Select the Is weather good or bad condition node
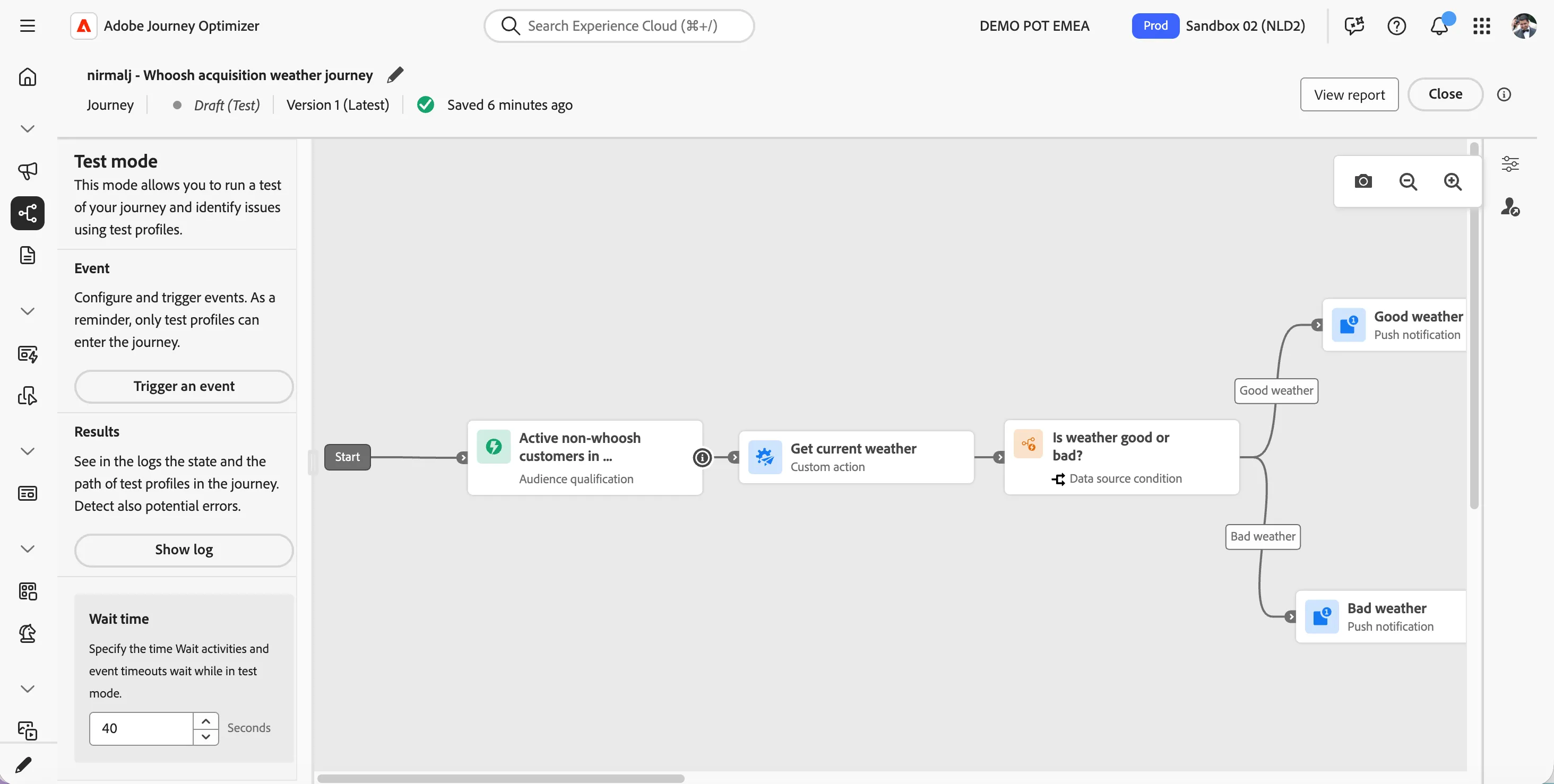The image size is (1554, 784). 1121,457
